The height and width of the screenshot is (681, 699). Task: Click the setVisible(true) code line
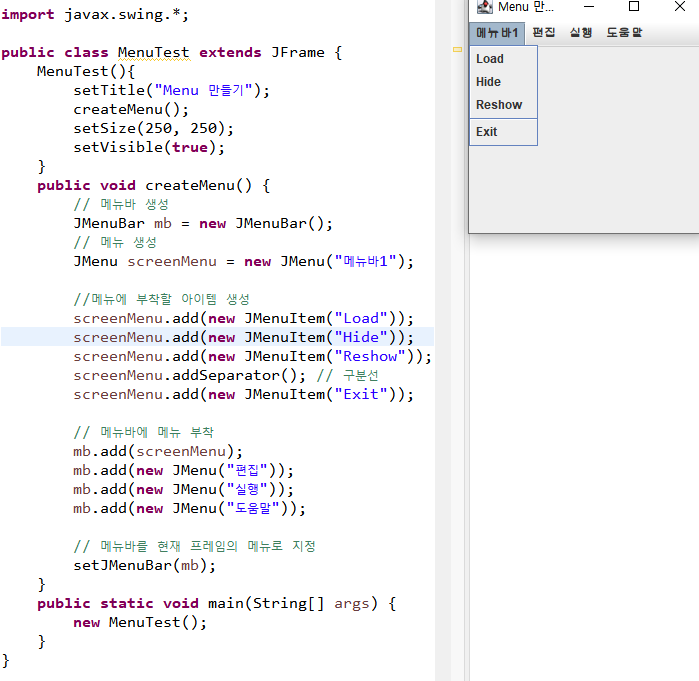pos(149,148)
